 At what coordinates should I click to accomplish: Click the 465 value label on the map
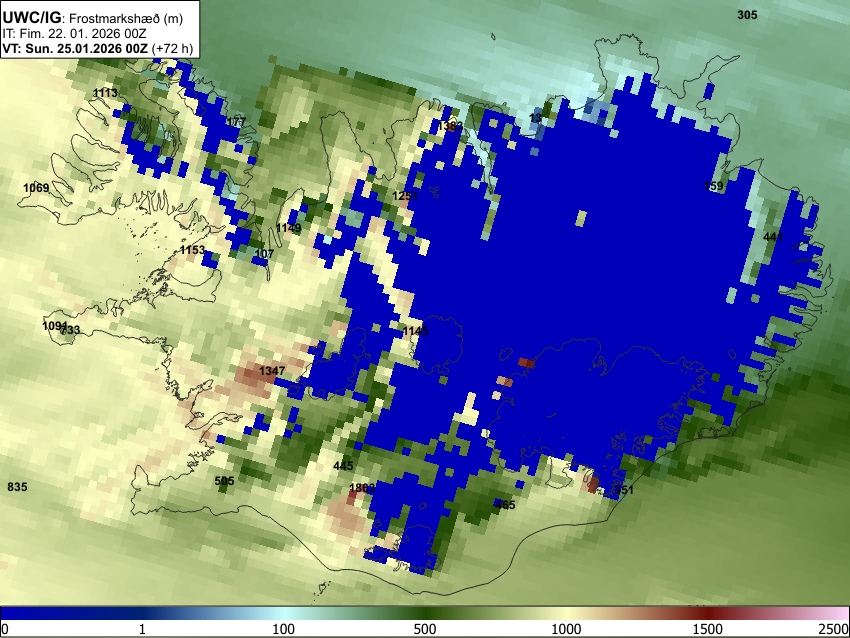tap(505, 505)
